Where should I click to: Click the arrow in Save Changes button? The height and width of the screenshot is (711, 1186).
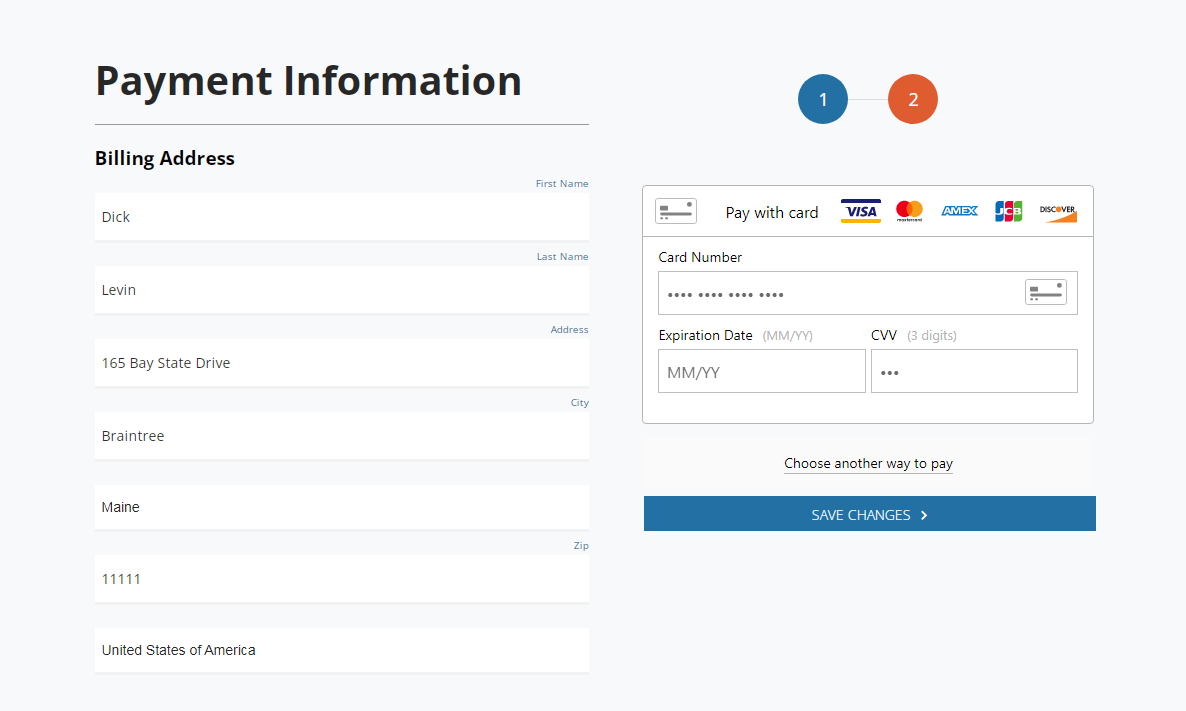tap(924, 515)
